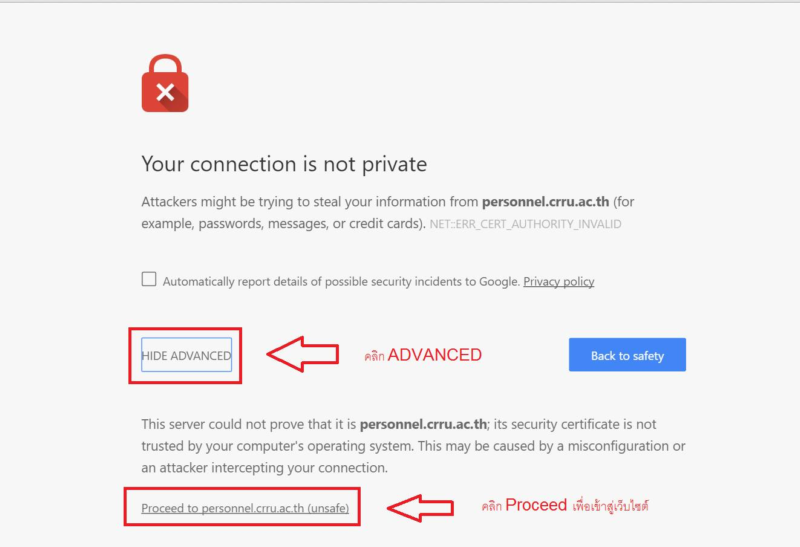The height and width of the screenshot is (547, 800).
Task: Click the red padlock warning icon
Action: (x=165, y=84)
